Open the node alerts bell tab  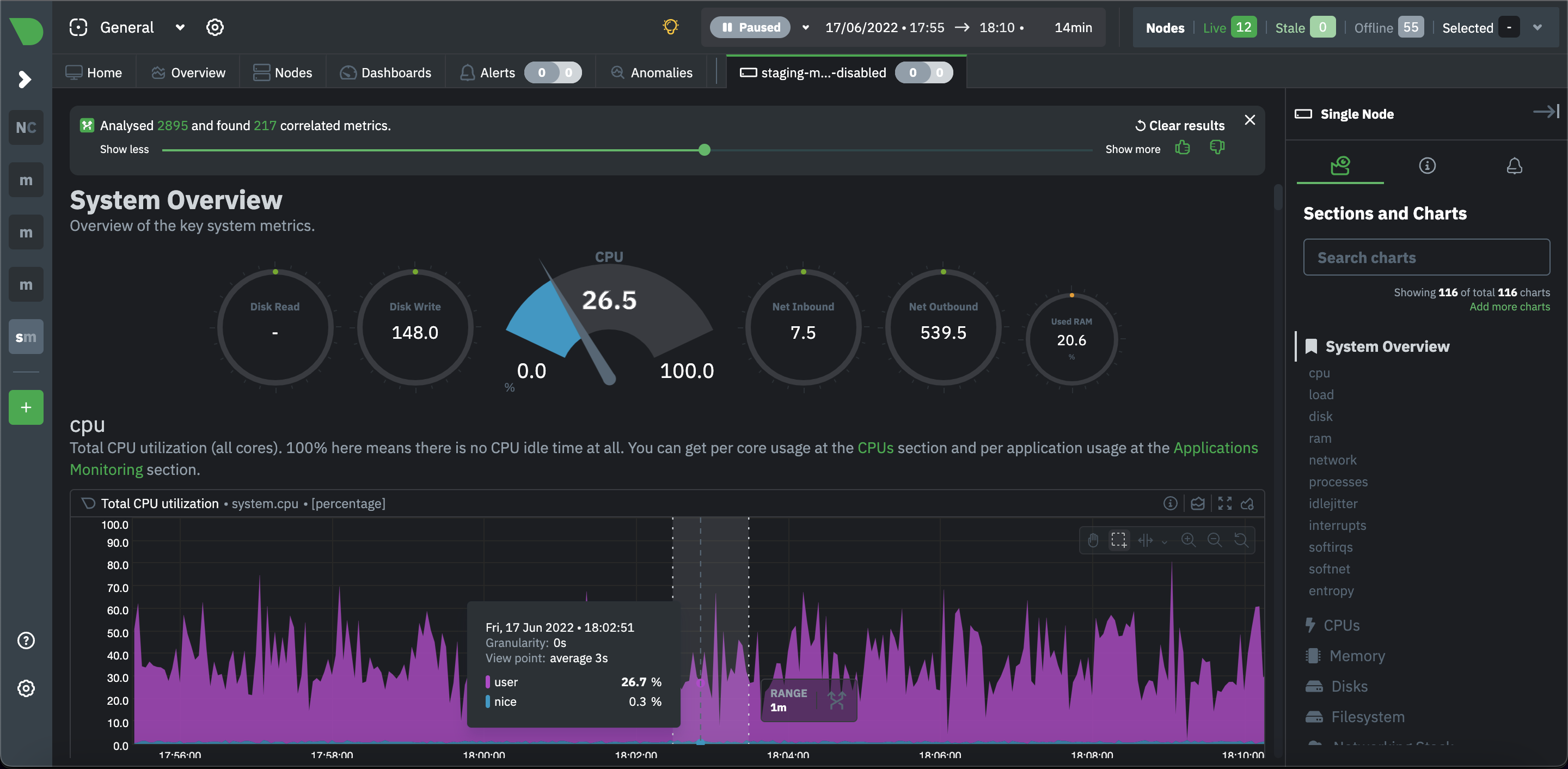pyautogui.click(x=1514, y=166)
